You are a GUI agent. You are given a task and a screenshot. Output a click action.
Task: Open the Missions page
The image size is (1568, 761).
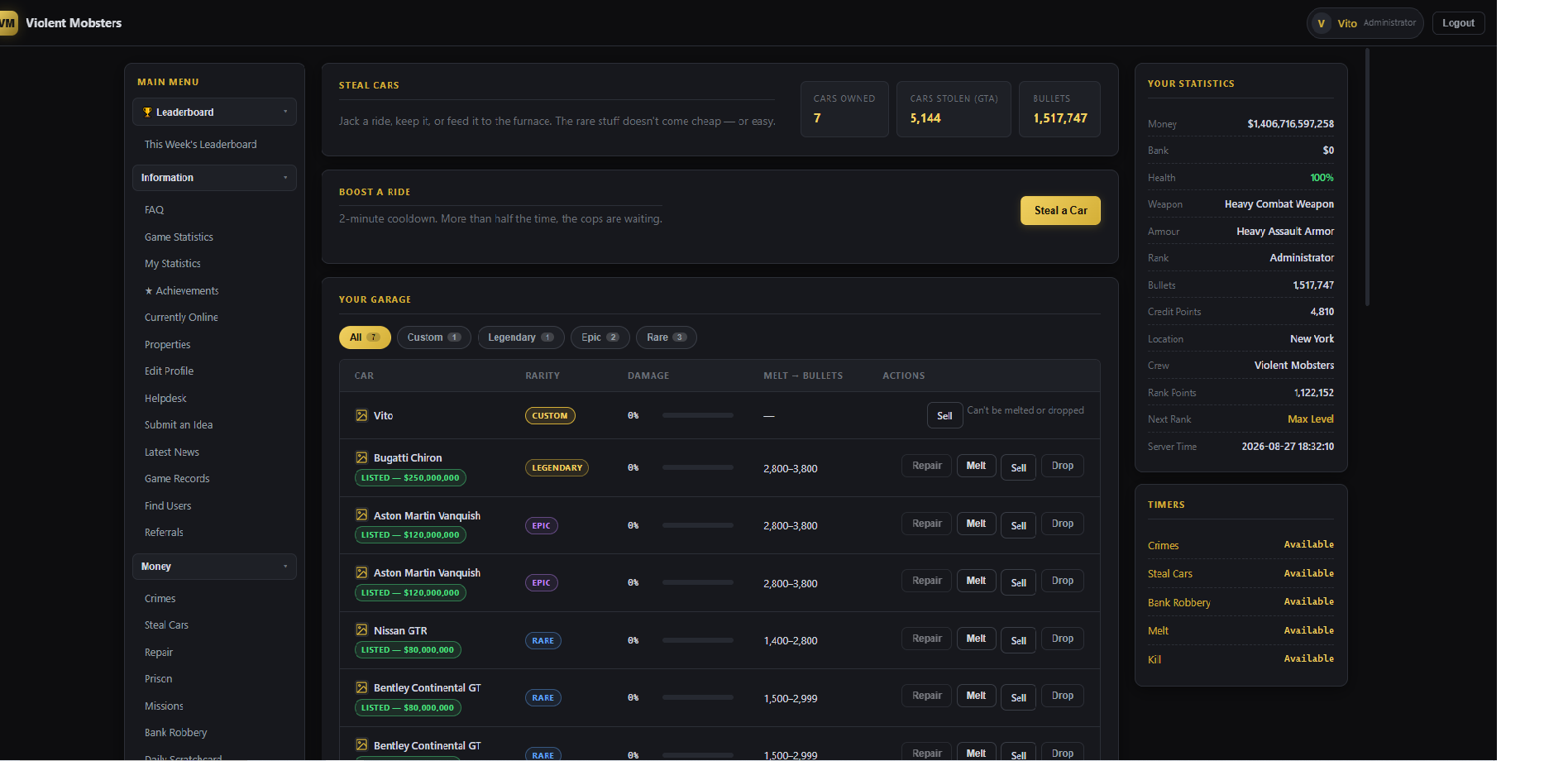pyautogui.click(x=164, y=706)
